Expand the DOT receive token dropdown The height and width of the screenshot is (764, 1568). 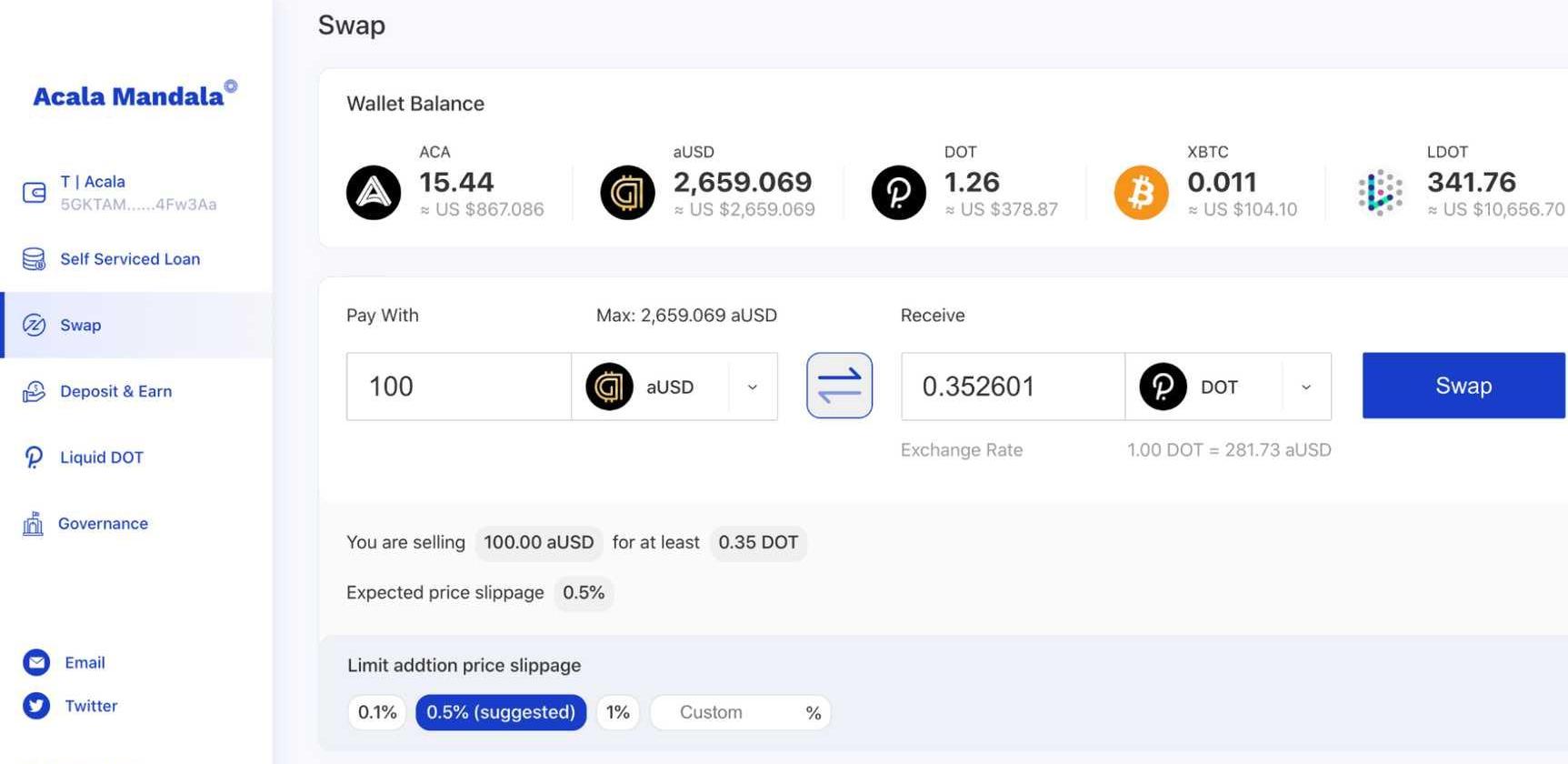[x=1305, y=387]
